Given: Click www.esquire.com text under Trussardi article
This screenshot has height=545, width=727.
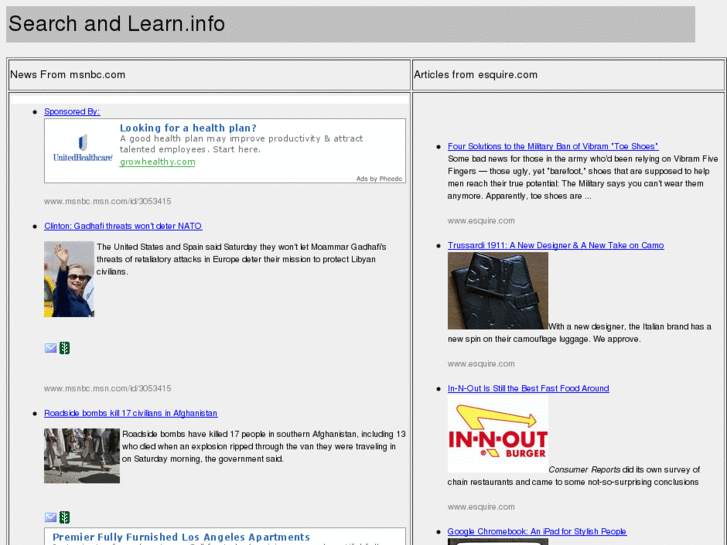Looking at the screenshot, I should click(481, 364).
